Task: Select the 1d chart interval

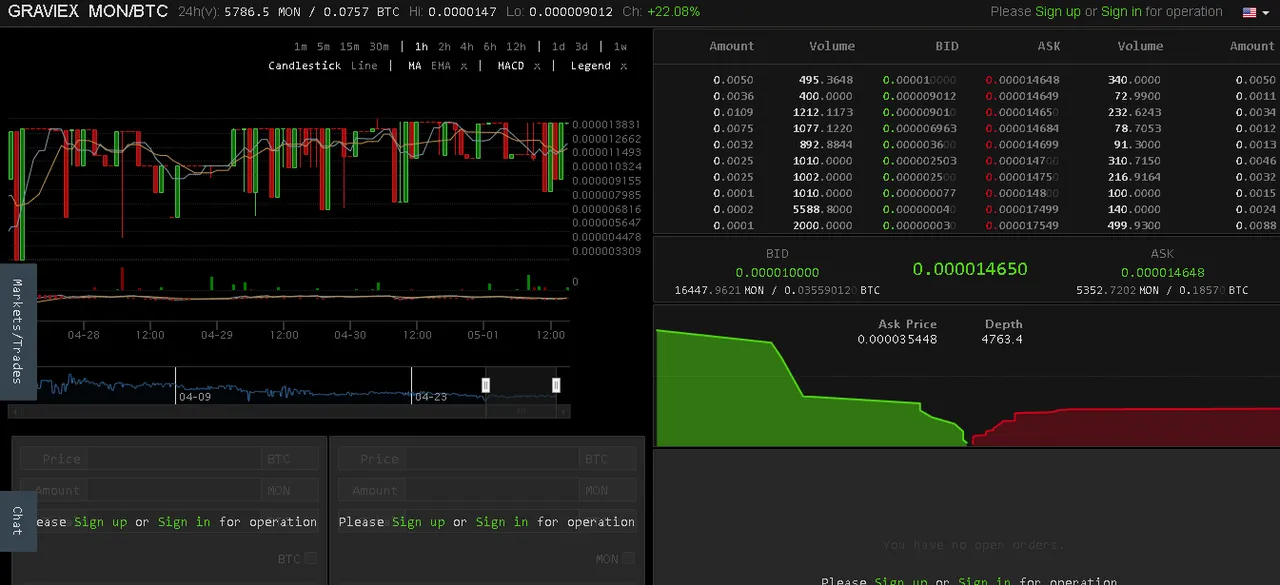Action: pyautogui.click(x=558, y=46)
